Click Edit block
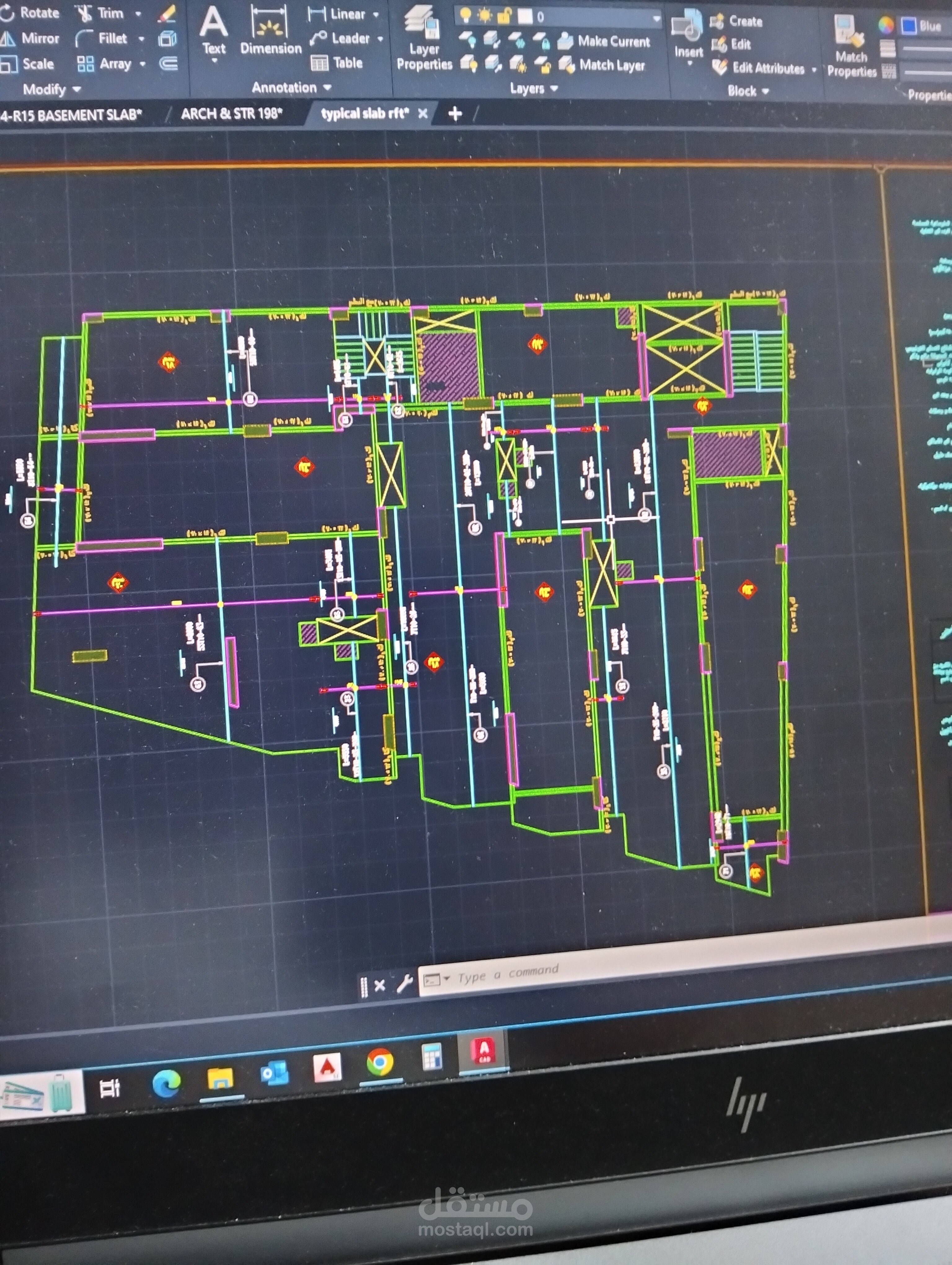 731,44
